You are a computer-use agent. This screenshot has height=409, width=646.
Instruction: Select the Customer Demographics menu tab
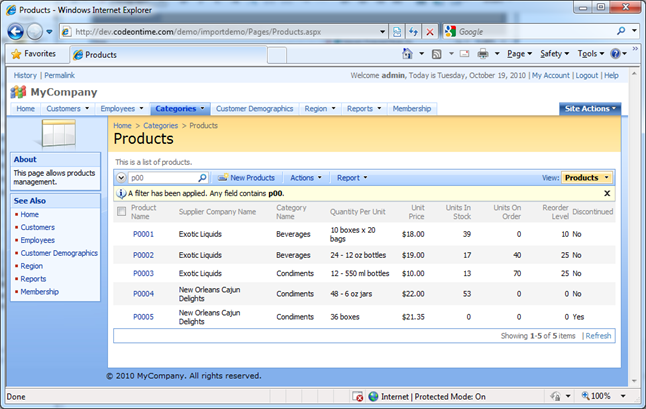[255, 108]
